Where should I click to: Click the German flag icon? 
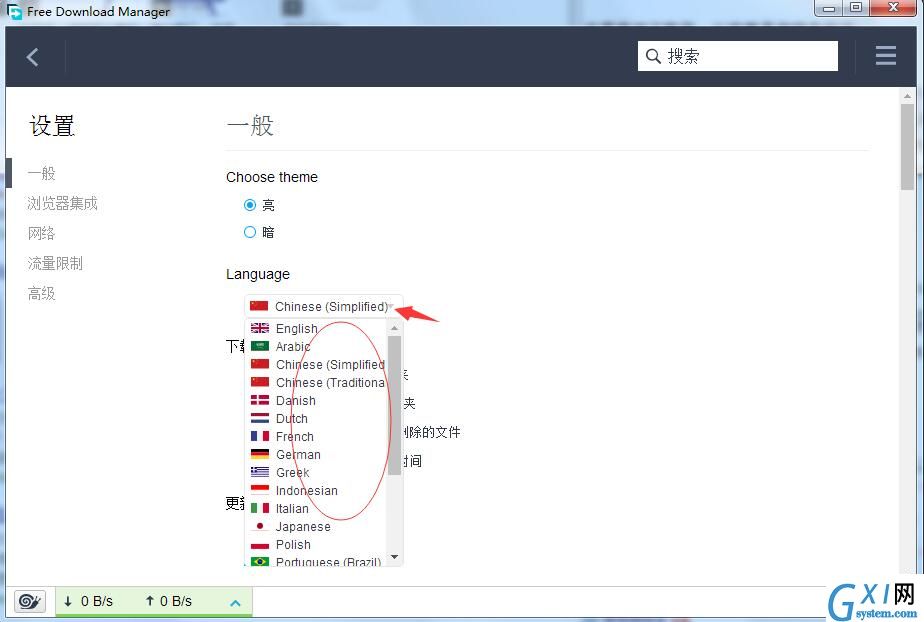259,454
